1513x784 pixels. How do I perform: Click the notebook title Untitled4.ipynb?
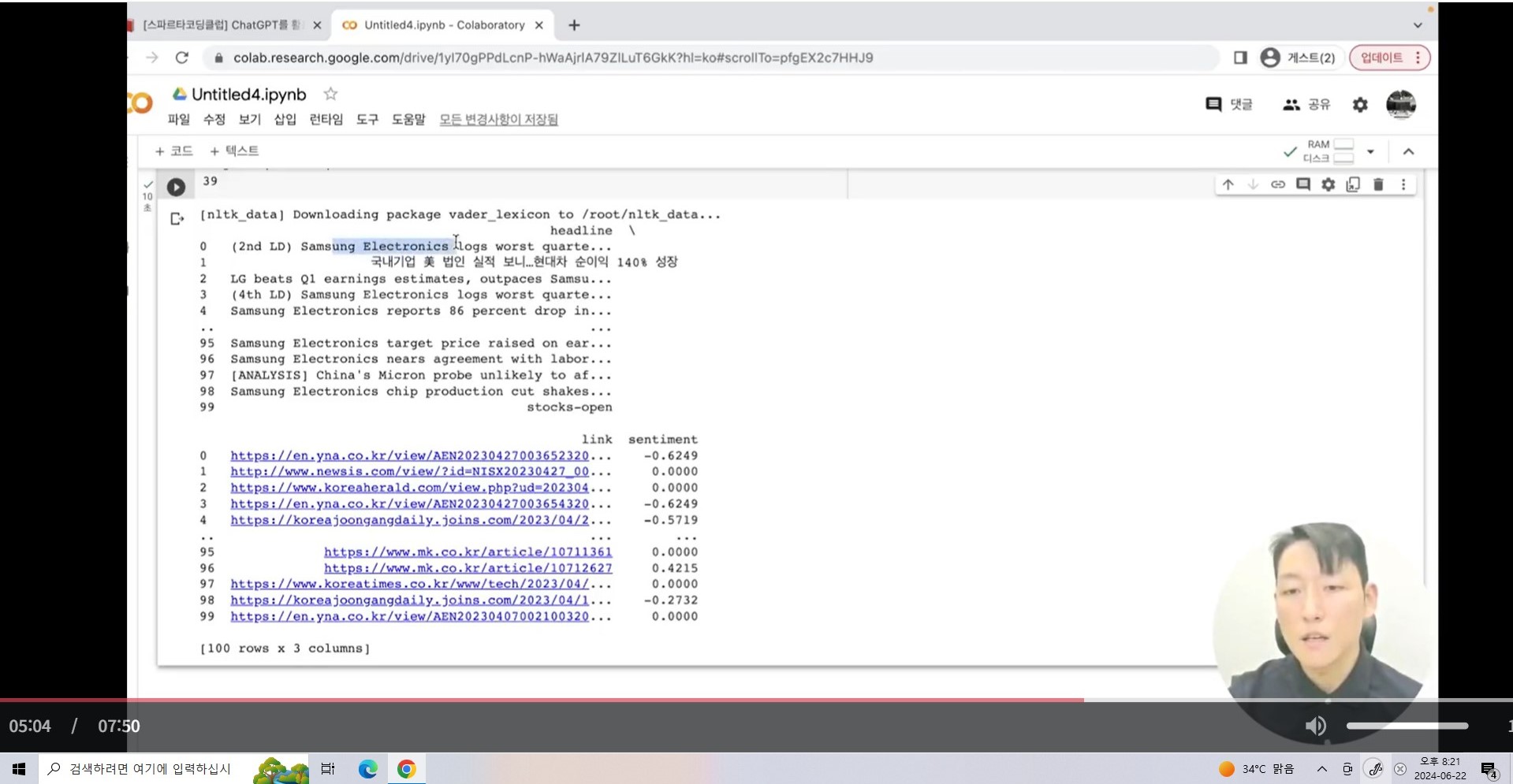[x=248, y=95]
